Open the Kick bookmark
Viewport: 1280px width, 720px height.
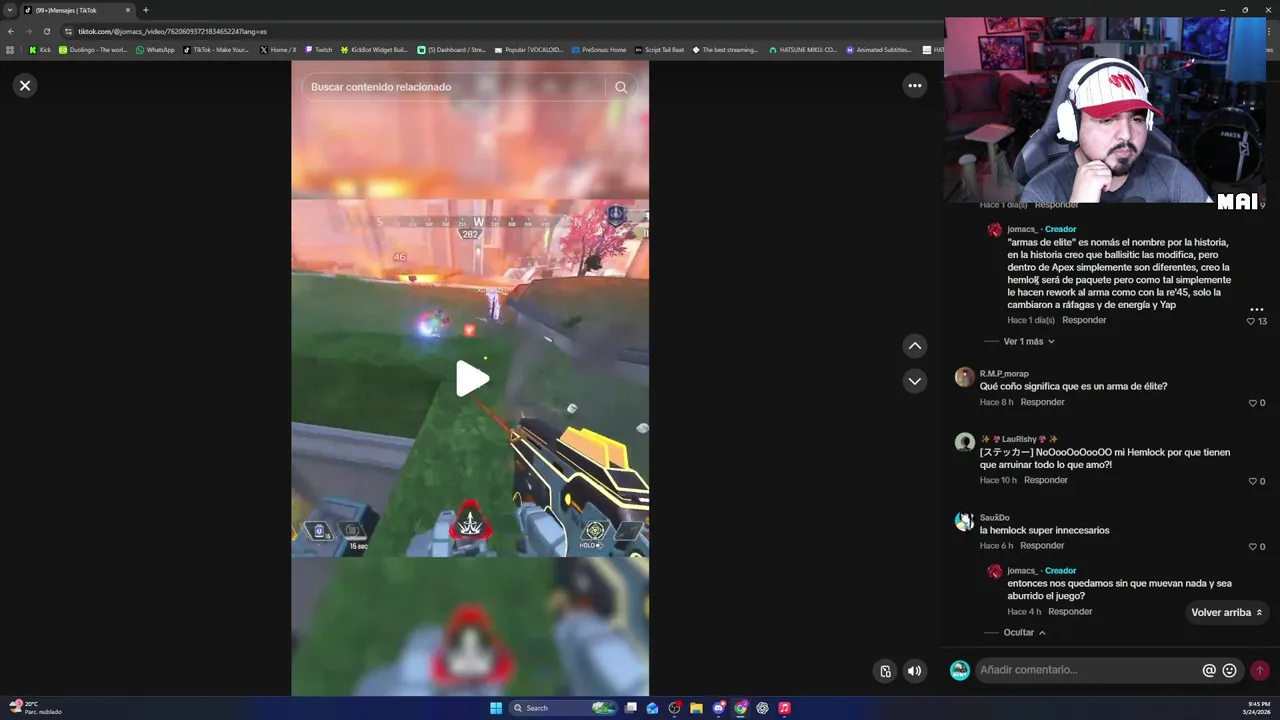pyautogui.click(x=40, y=50)
